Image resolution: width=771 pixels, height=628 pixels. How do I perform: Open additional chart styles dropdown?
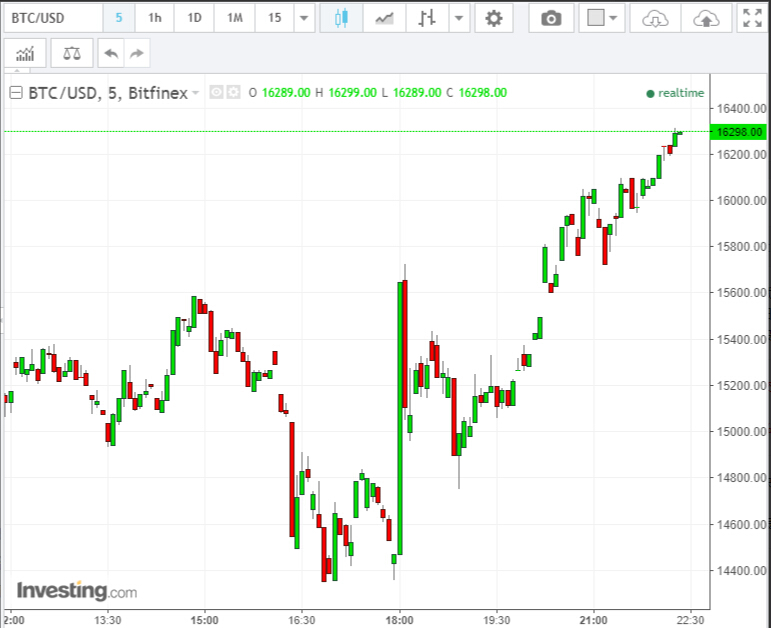point(458,18)
